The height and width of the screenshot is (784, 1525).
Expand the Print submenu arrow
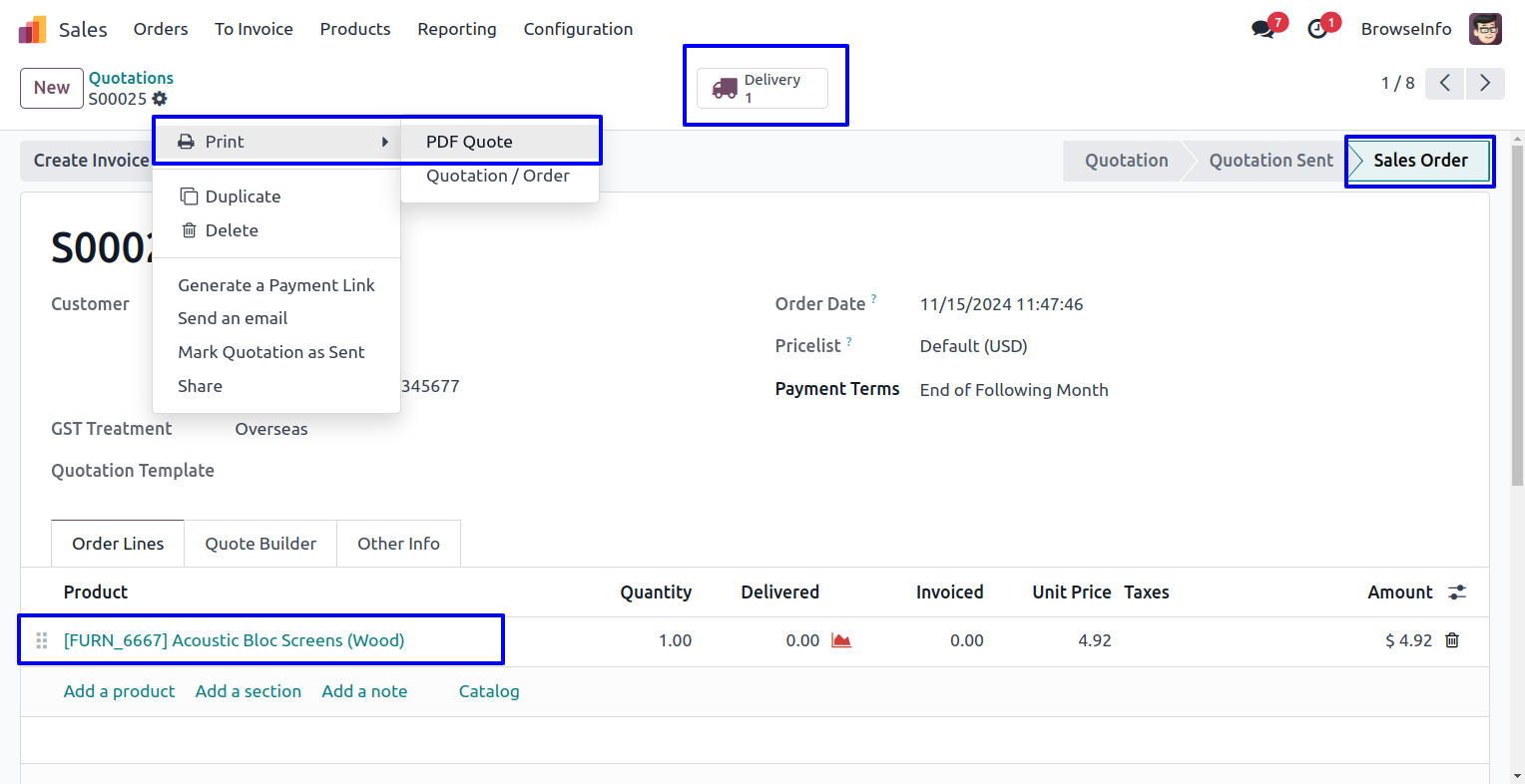tap(385, 142)
